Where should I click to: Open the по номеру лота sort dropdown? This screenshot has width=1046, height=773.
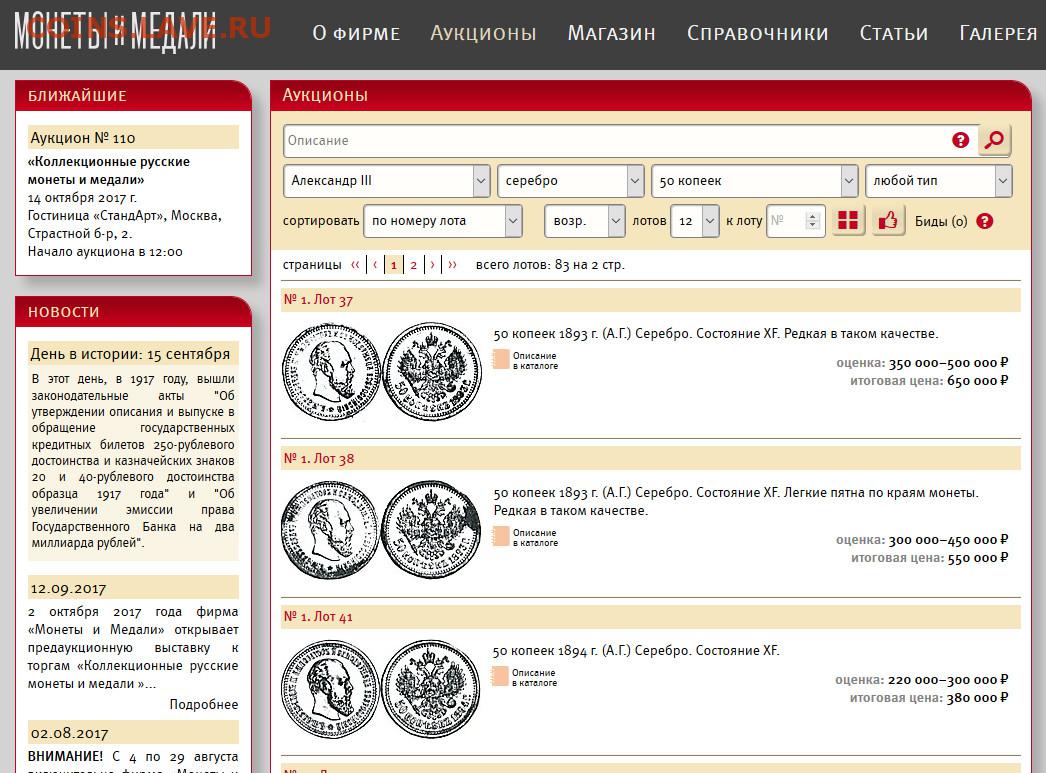[442, 221]
